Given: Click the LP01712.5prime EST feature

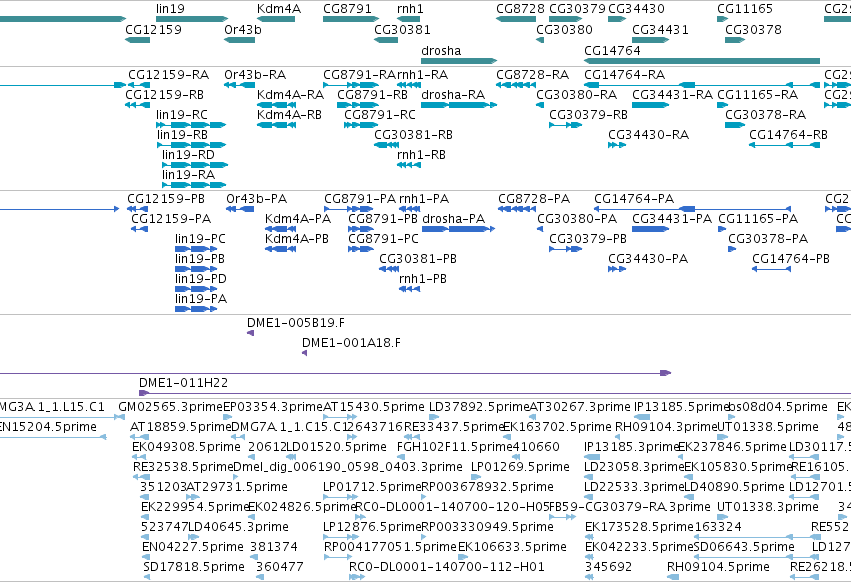Looking at the screenshot, I should 341,497.
